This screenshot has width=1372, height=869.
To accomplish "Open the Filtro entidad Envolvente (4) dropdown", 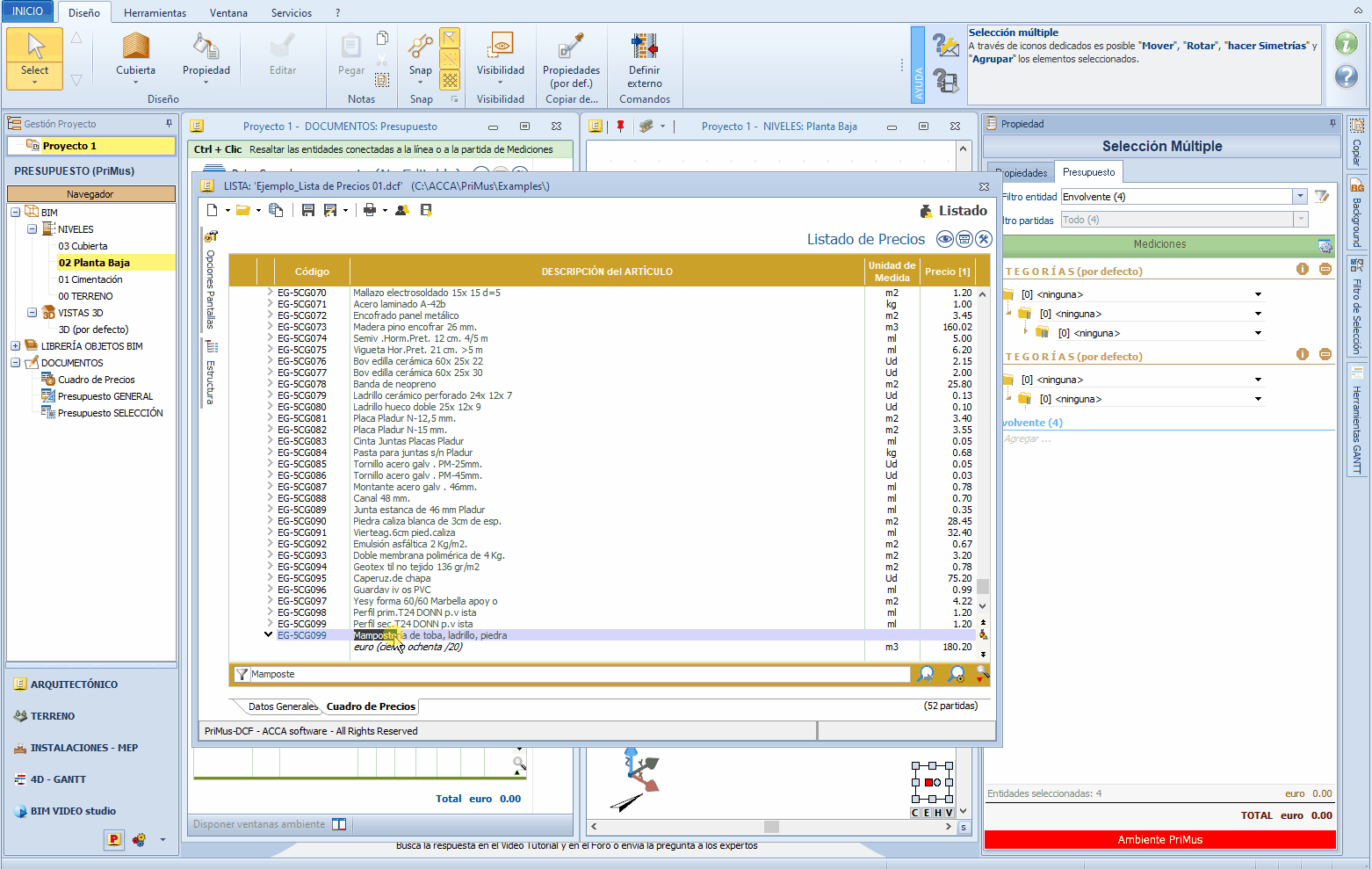I will coord(1300,197).
